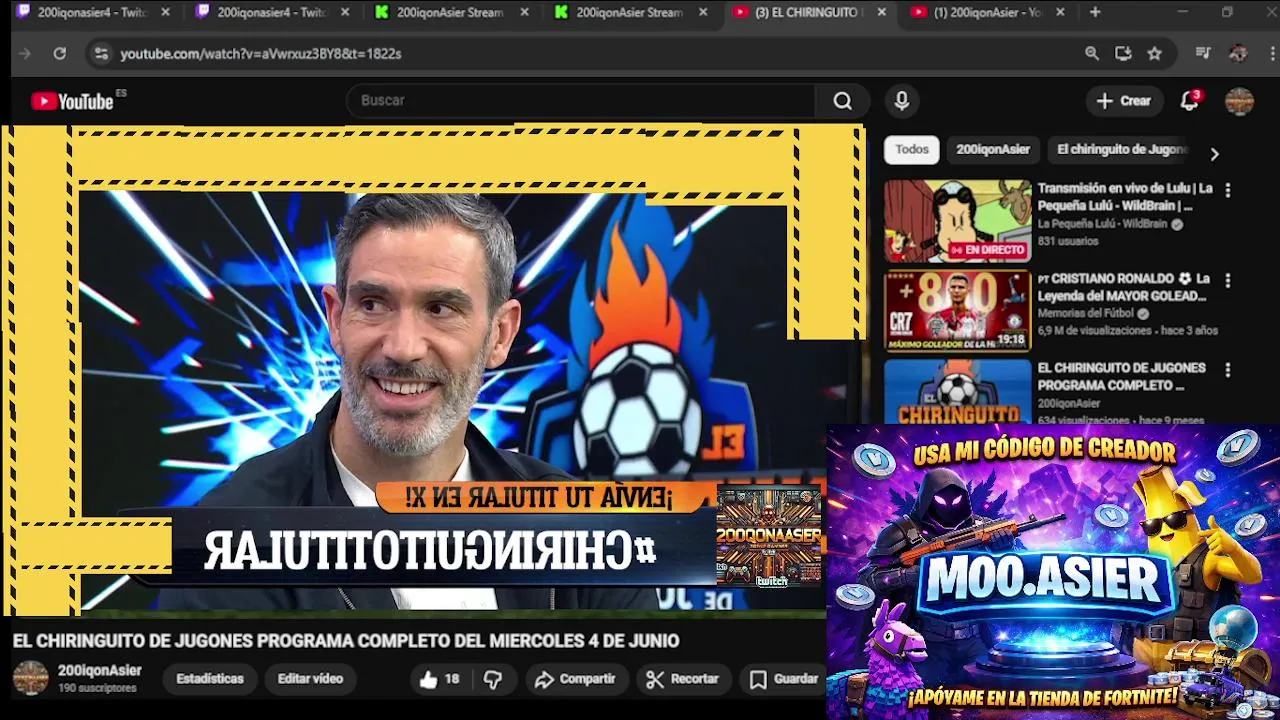Open EL CHIRINGUITO DE JUGONES PROGRAMA COMPLETO suggestion
The image size is (1280, 720).
[1121, 376]
